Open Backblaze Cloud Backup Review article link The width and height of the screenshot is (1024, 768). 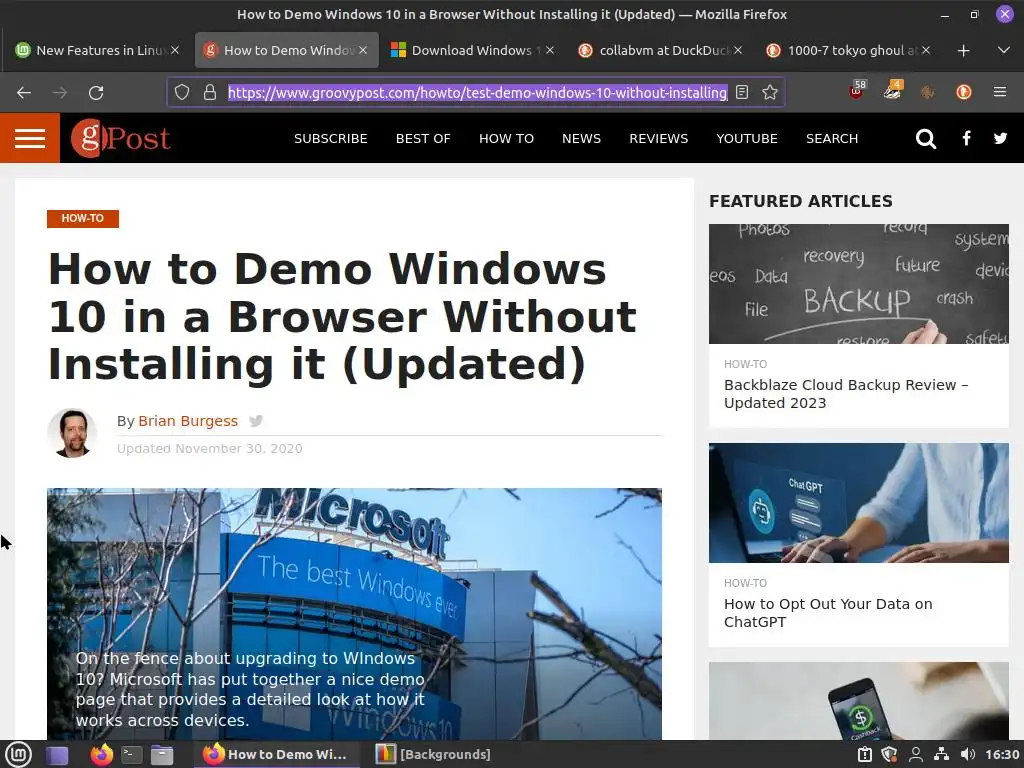(x=846, y=394)
